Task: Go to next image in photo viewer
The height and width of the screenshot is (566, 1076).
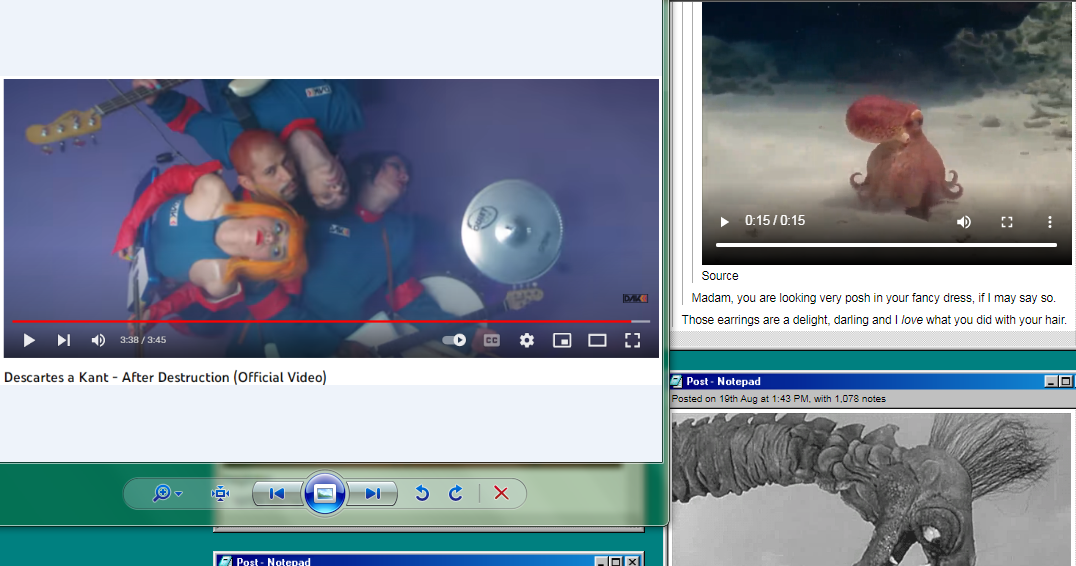Action: click(373, 493)
